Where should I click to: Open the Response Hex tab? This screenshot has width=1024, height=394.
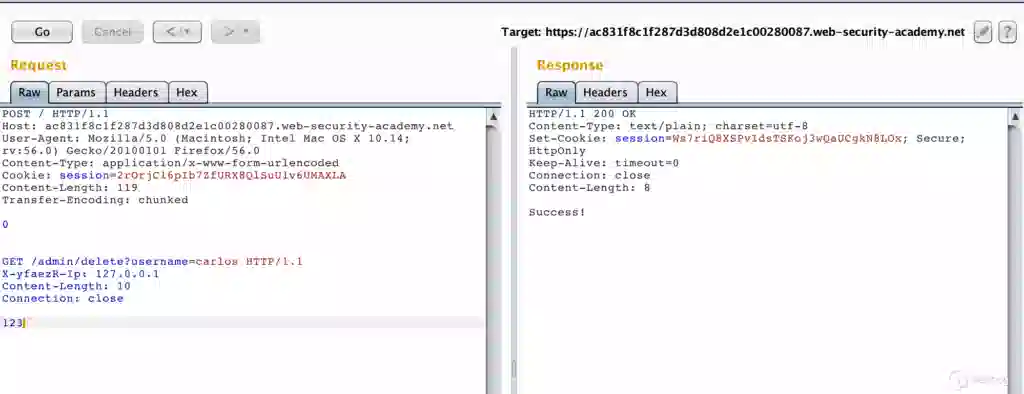coord(656,93)
